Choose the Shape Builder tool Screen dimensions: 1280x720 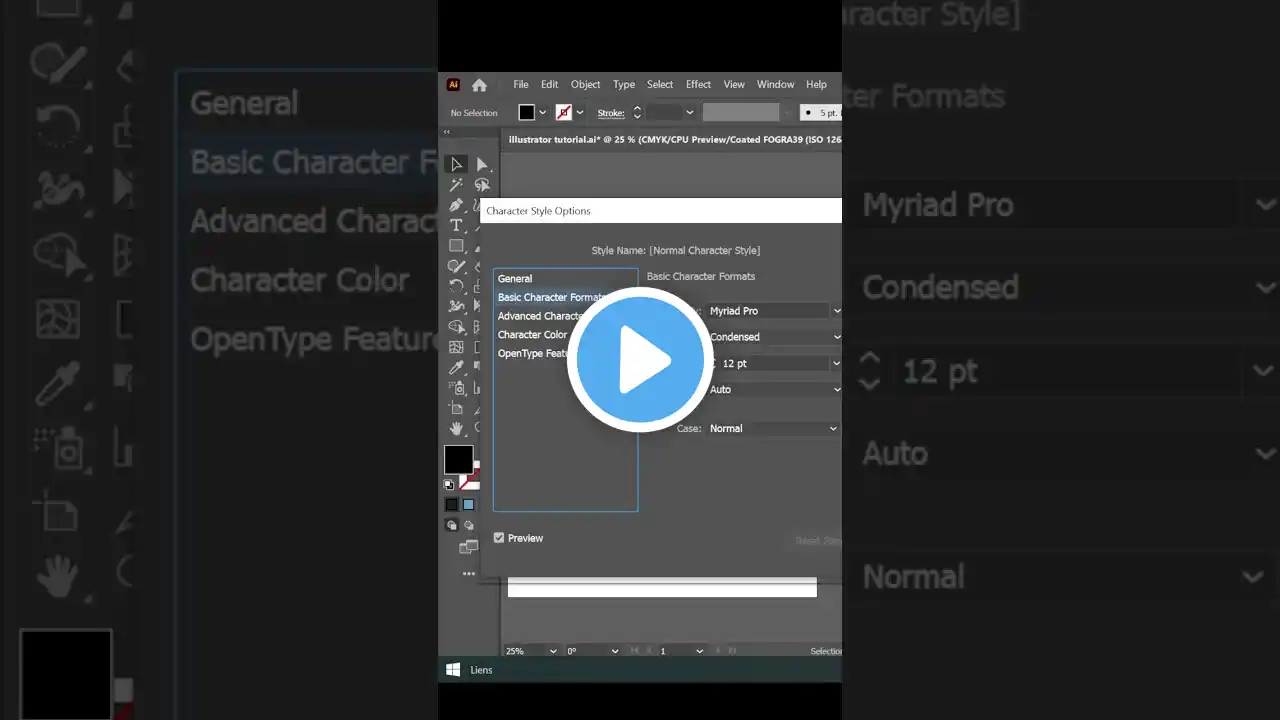point(456,326)
